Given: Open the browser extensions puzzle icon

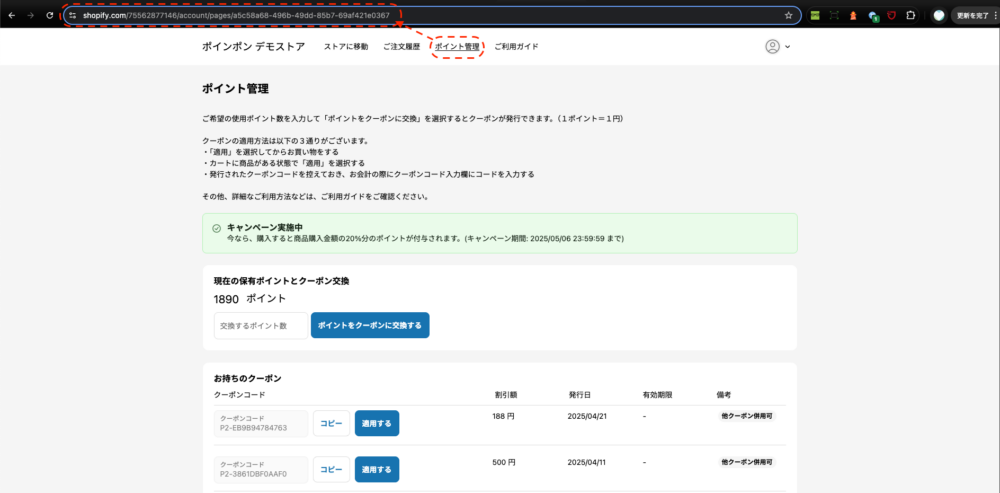Looking at the screenshot, I should (x=911, y=15).
